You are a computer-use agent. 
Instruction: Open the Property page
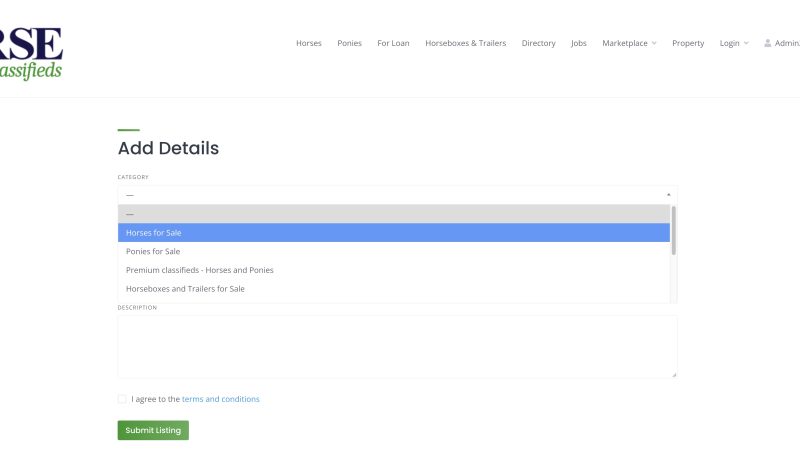(688, 43)
